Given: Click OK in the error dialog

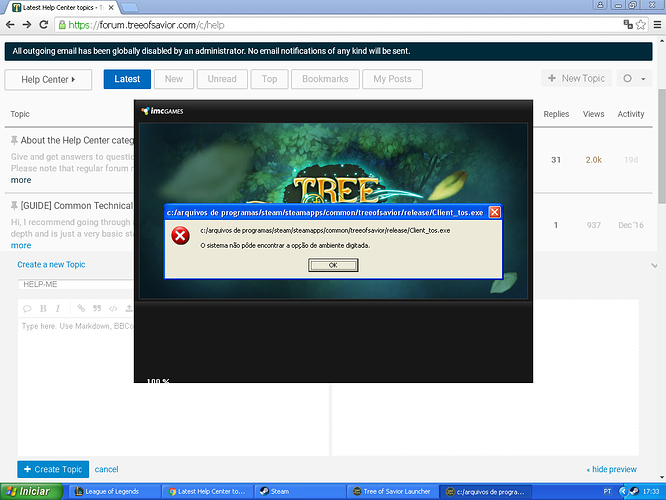Looking at the screenshot, I should tap(333, 265).
